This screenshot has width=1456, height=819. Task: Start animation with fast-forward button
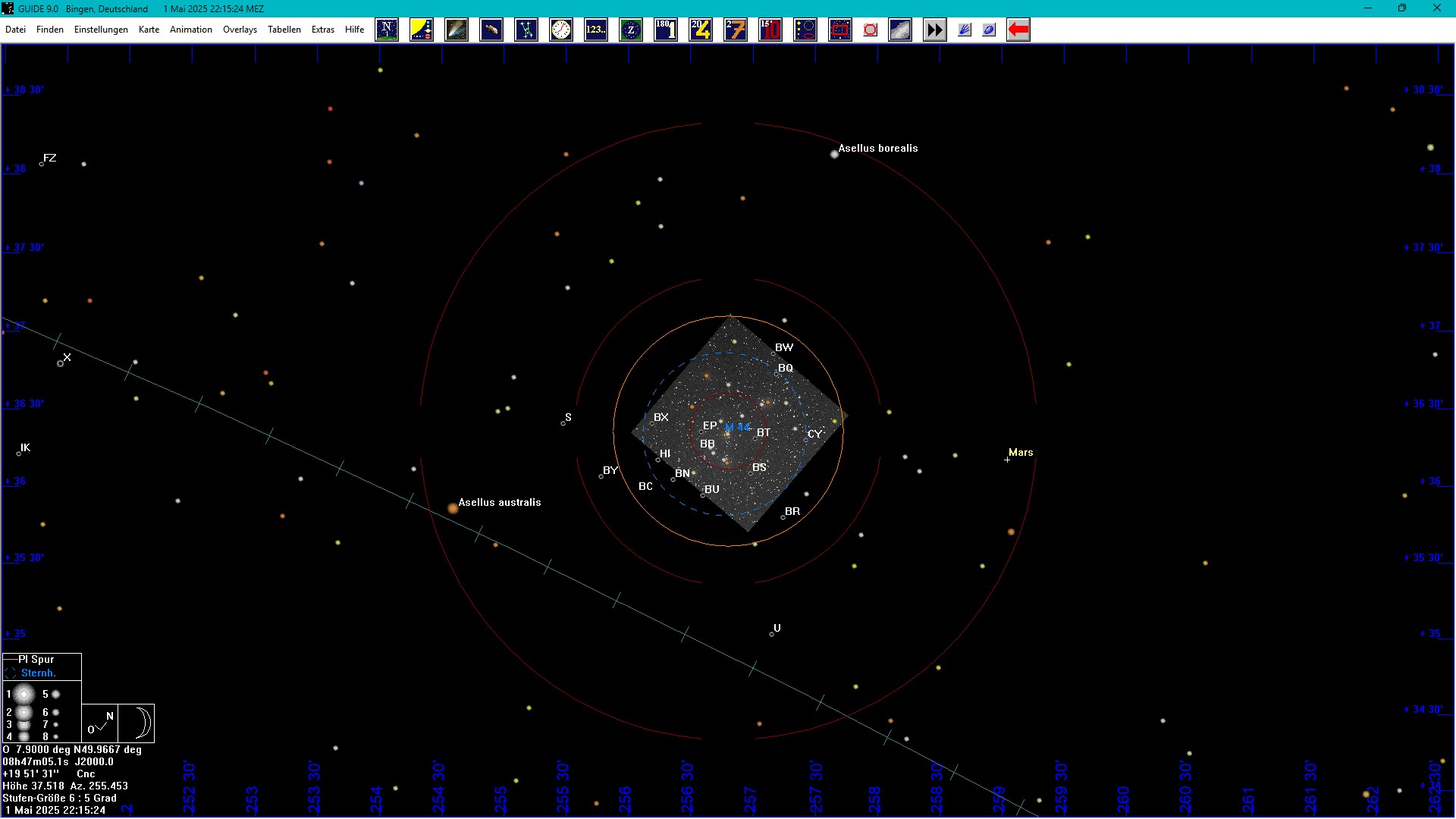[x=935, y=30]
